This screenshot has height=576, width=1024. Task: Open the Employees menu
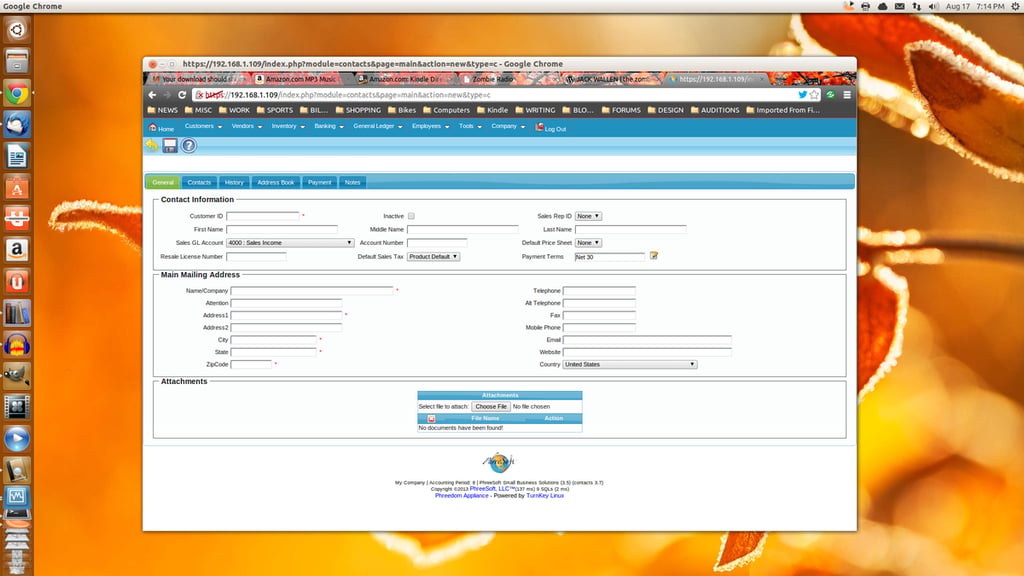coord(430,126)
